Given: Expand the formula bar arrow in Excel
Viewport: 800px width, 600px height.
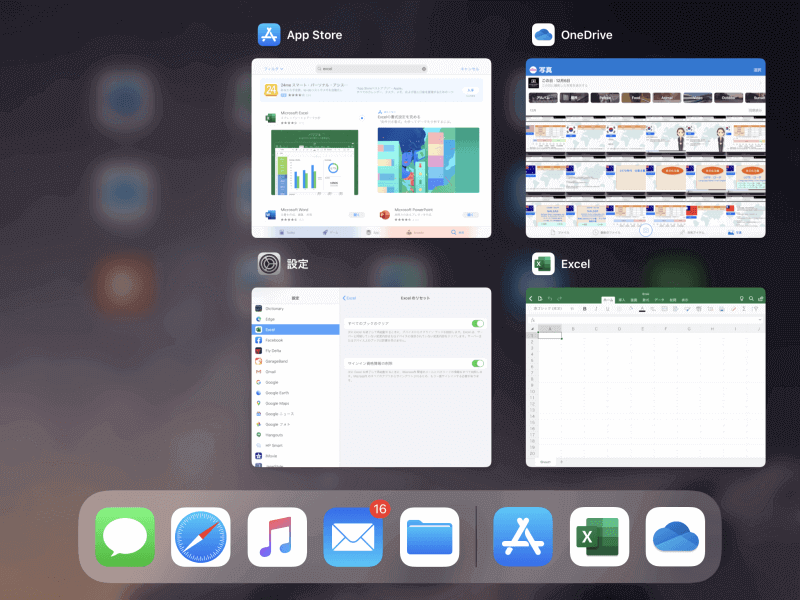Looking at the screenshot, I should tap(760, 320).
